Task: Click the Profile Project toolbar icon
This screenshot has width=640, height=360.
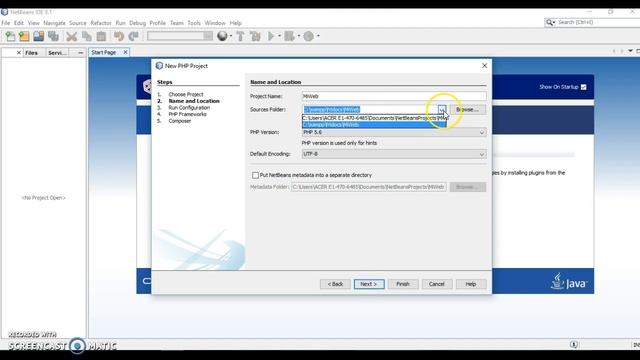Action: (309, 36)
